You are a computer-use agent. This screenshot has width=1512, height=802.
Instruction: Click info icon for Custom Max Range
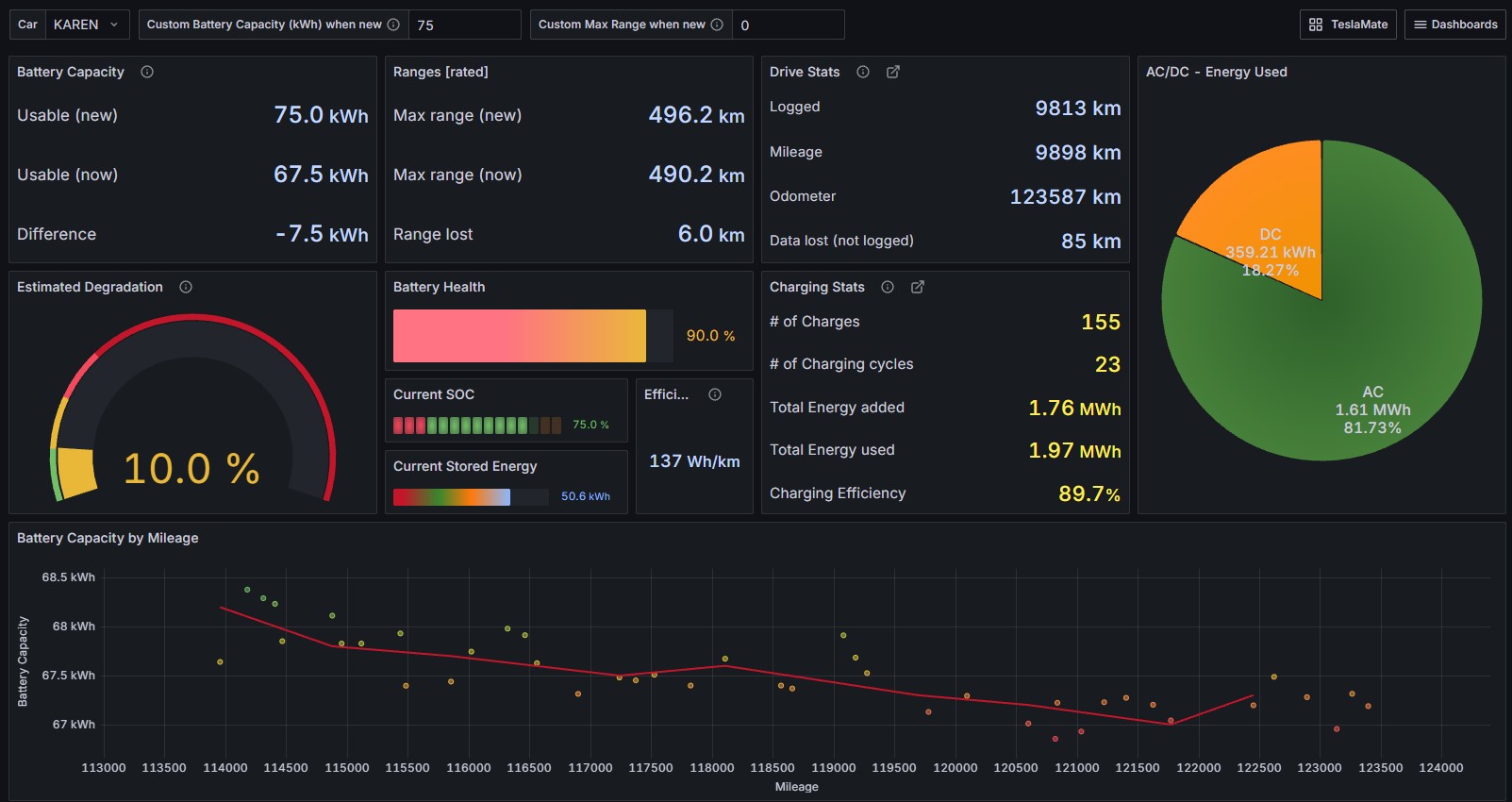click(717, 25)
